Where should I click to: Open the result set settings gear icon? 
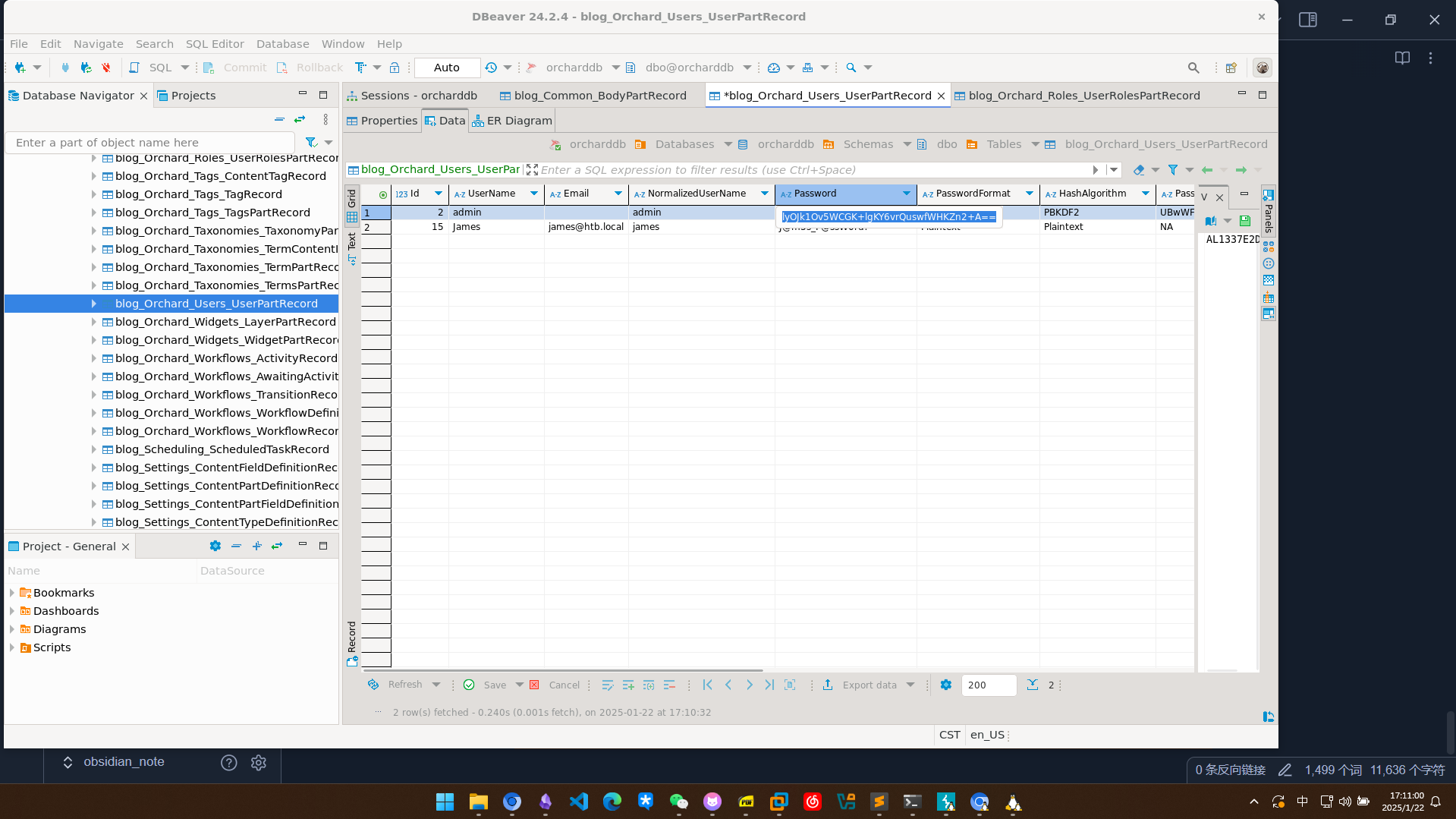click(945, 685)
